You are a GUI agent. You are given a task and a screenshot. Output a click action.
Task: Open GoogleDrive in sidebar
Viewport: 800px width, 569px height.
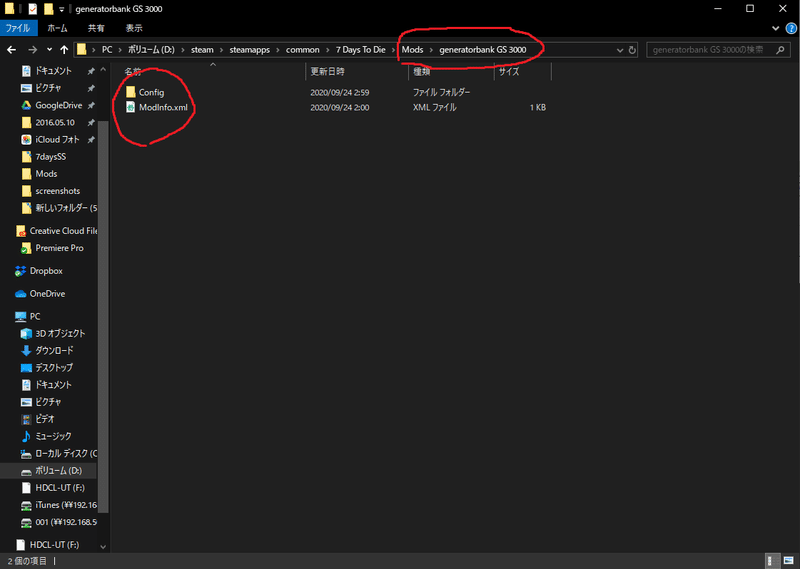pos(58,105)
